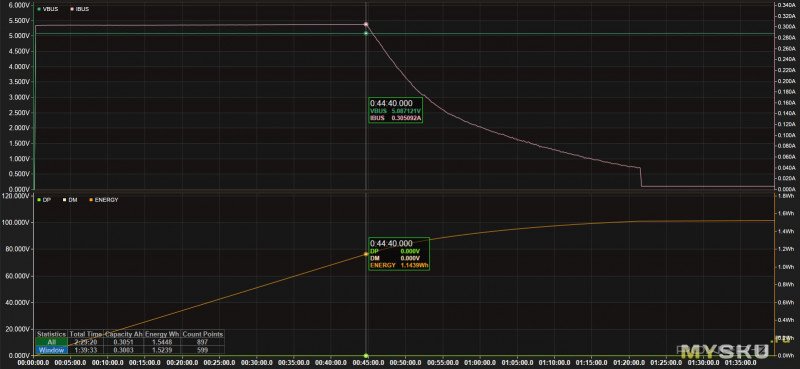Click the current drop at charge end
Viewport: 800px width, 369px height.
tap(641, 177)
